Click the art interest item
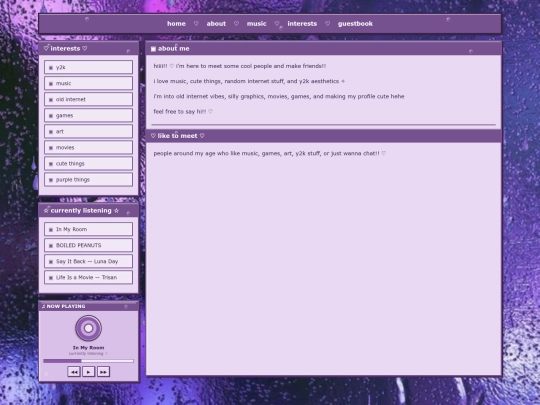Viewport: 540px width, 405px height. click(x=89, y=132)
